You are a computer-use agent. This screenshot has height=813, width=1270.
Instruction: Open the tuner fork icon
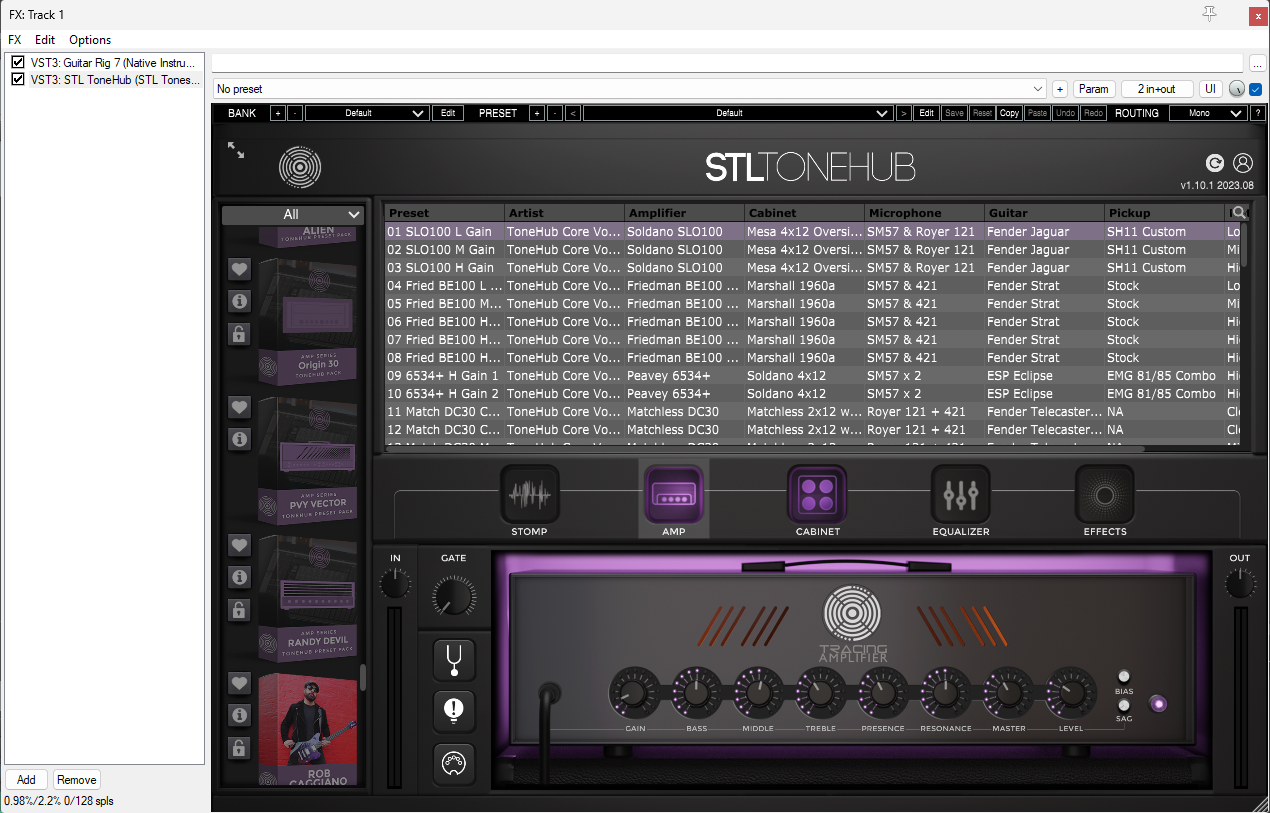coord(454,660)
